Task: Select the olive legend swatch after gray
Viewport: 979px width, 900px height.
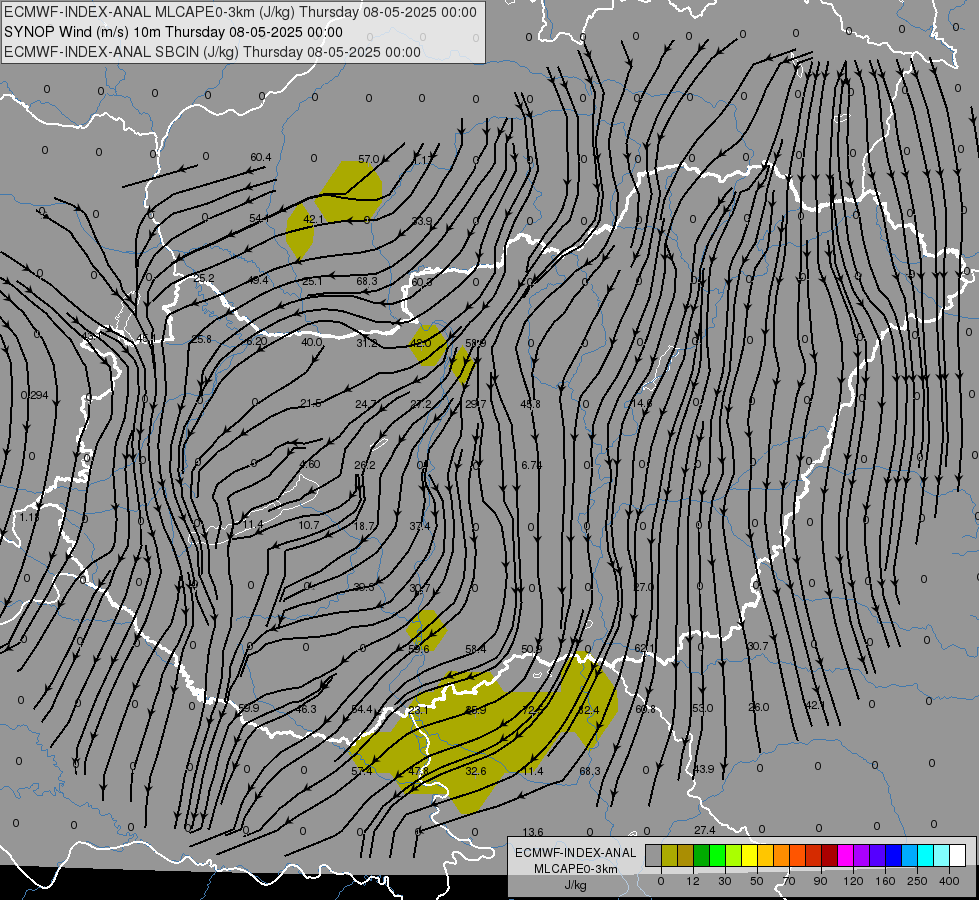Action: 669,856
